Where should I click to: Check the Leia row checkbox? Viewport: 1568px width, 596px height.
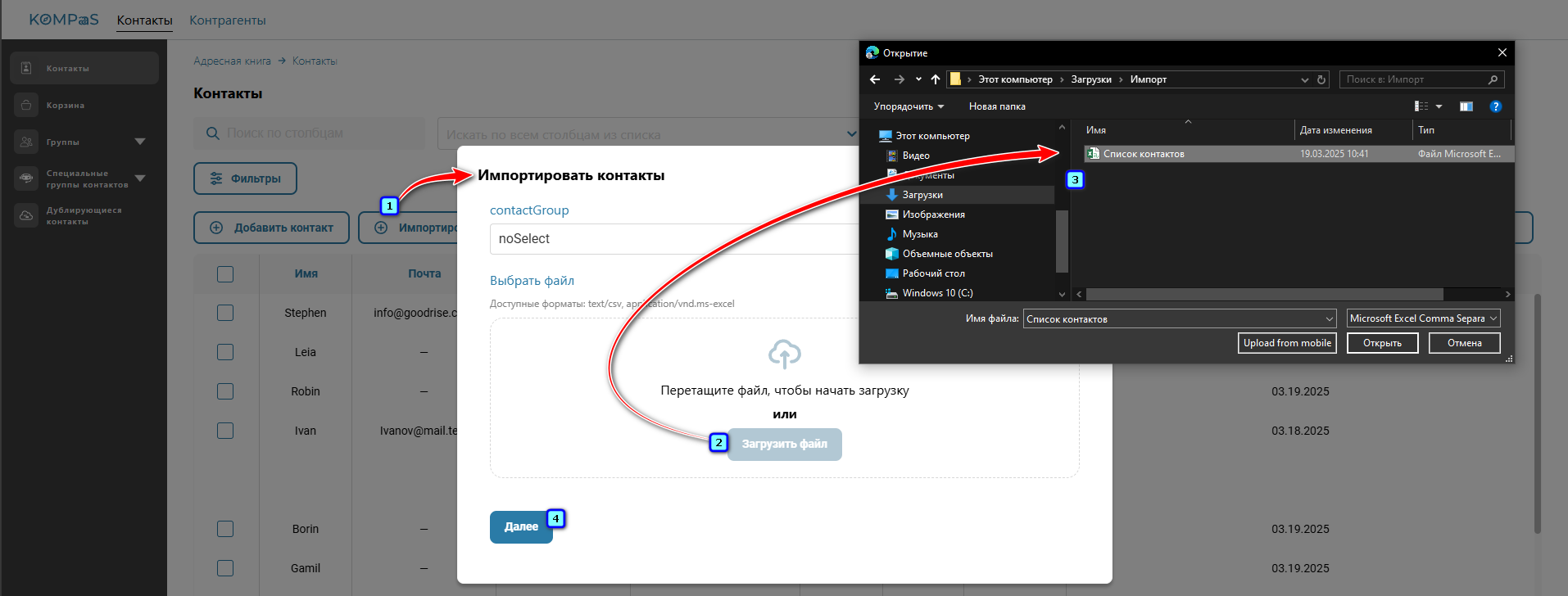[x=225, y=352]
